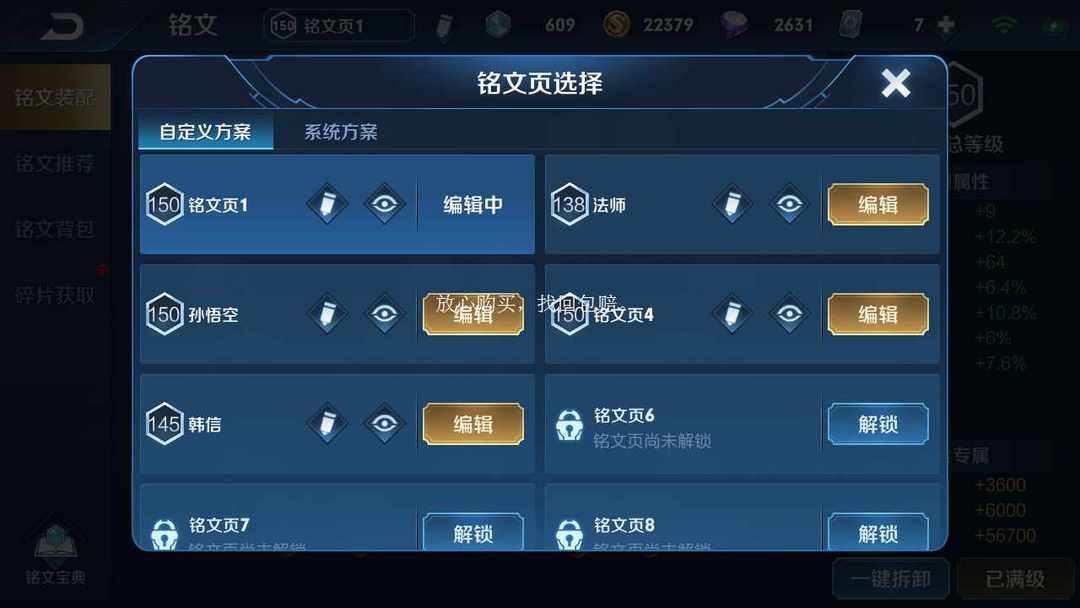The height and width of the screenshot is (608, 1080).
Task: Tap rename pencil icon for 法师 page
Action: point(732,205)
